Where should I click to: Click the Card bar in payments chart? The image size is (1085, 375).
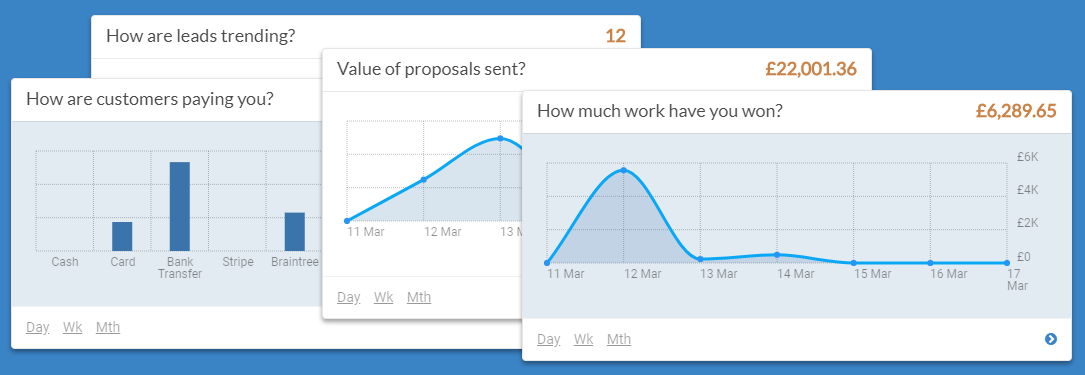tap(122, 236)
